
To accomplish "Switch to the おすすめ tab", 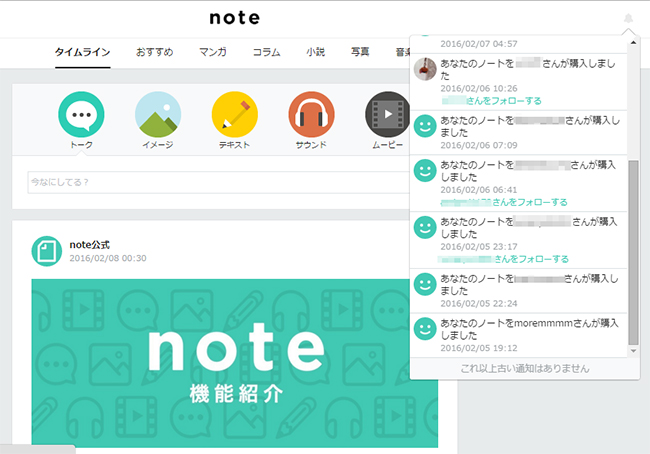I will point(155,52).
